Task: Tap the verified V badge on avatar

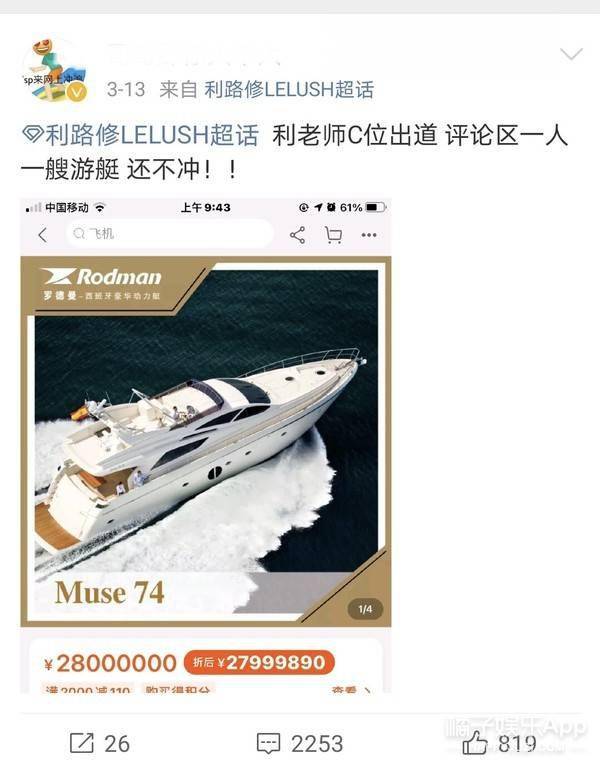Action: 77,92
